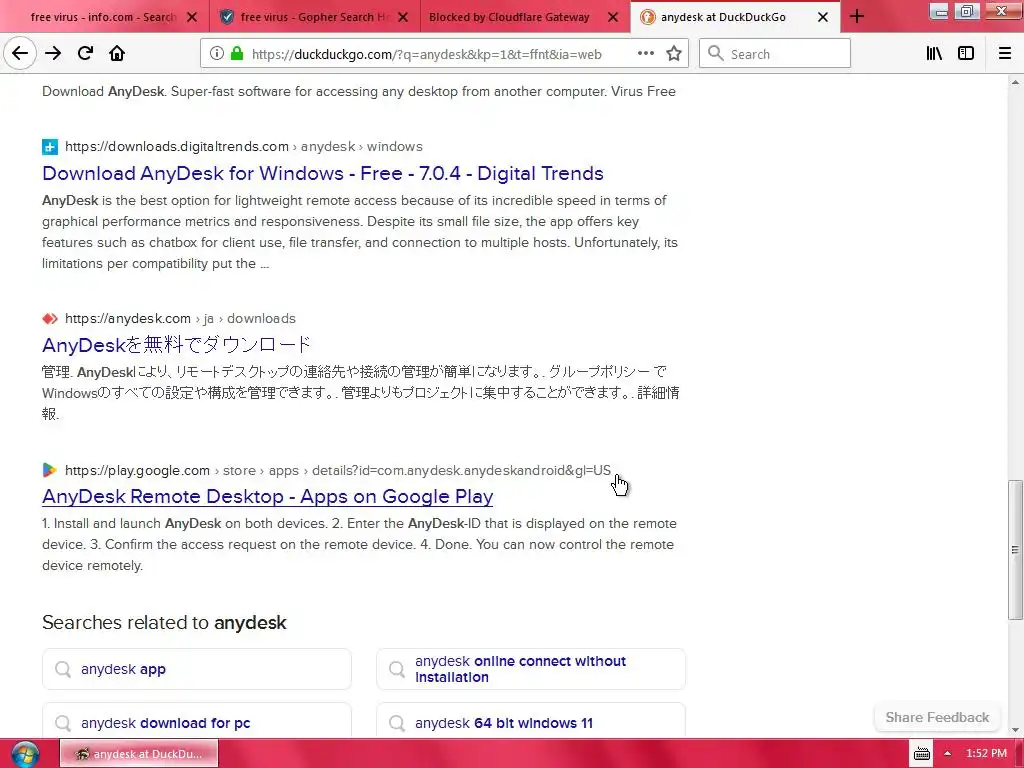Click the Firefox Search box
This screenshot has width=1024, height=768.
coord(775,54)
